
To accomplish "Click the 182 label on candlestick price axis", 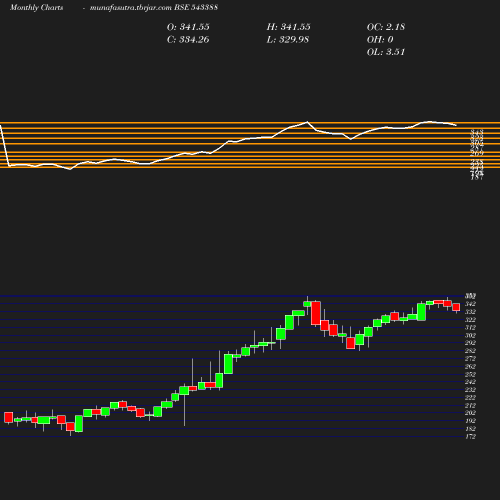I will (470, 429).
